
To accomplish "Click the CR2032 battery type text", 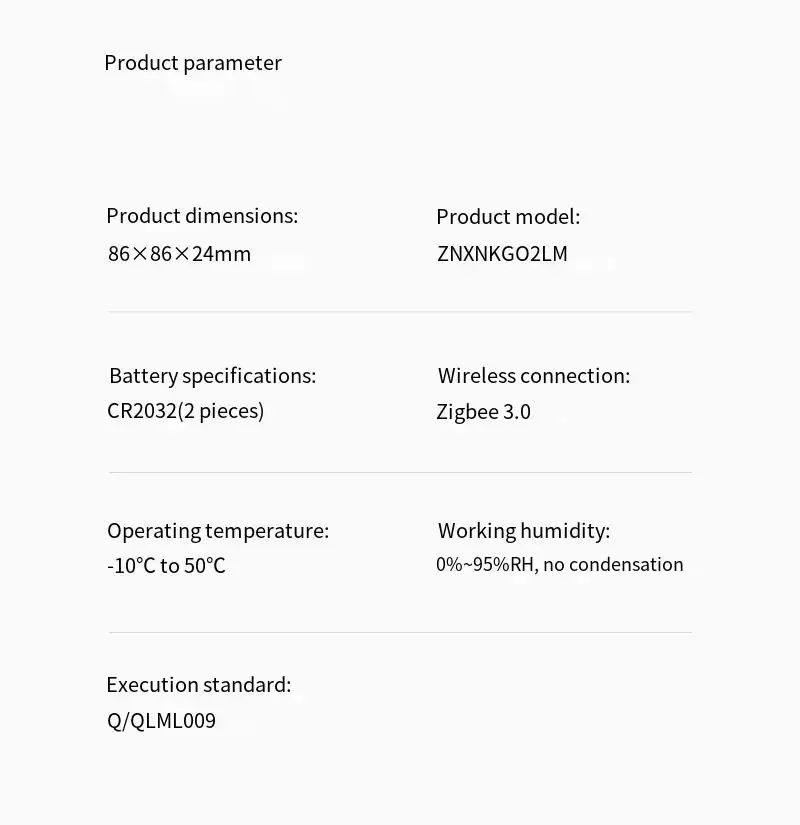I will 142,411.
